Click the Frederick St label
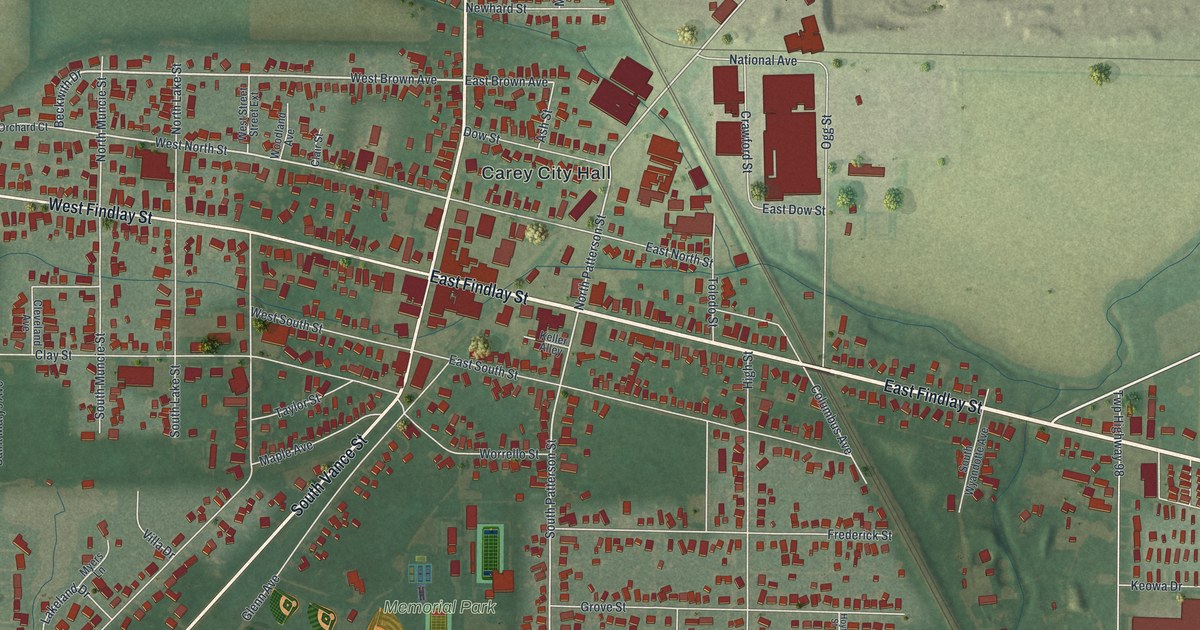1200x630 pixels. pyautogui.click(x=860, y=536)
